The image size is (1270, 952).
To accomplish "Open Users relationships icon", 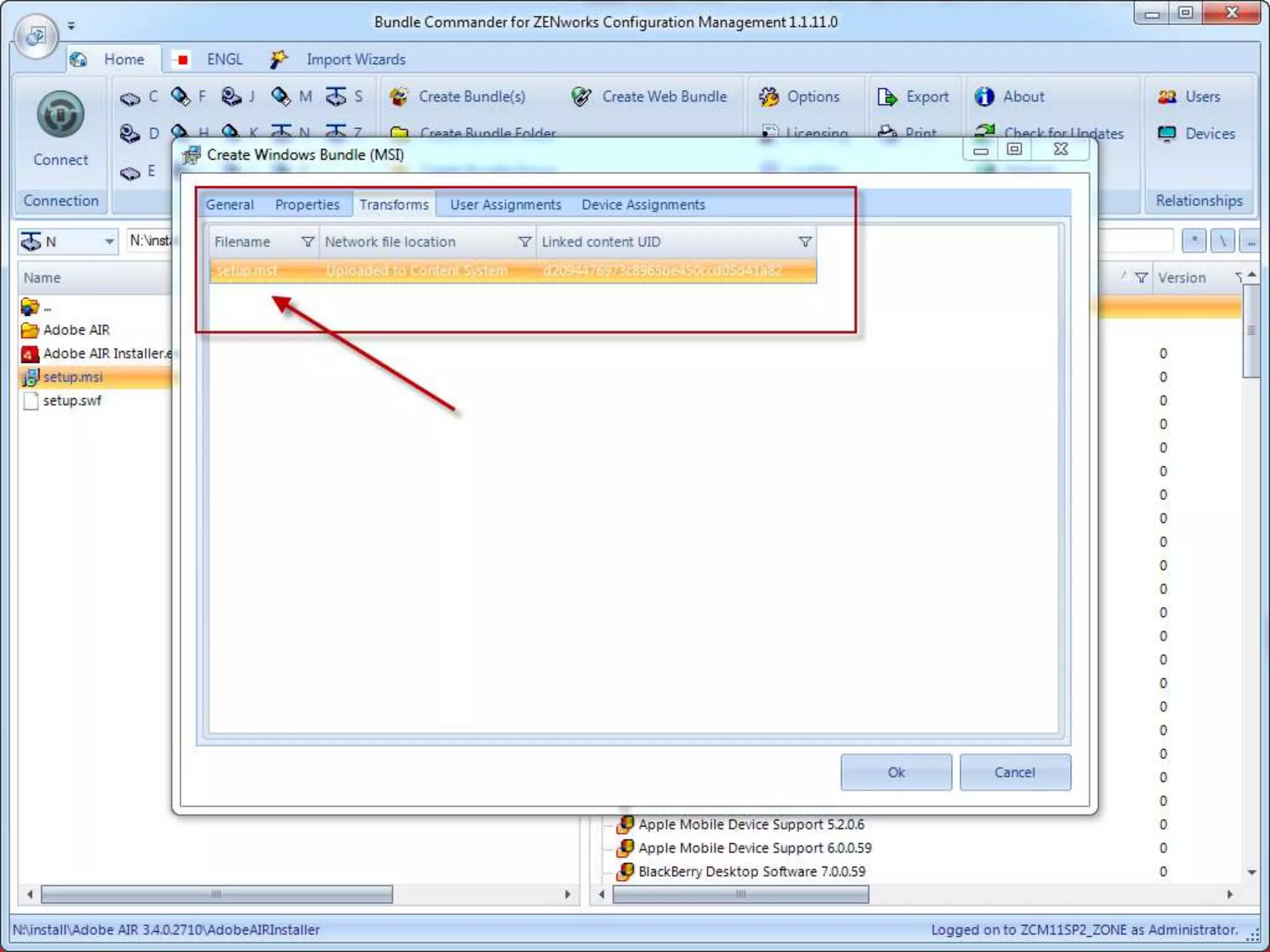I will pyautogui.click(x=1167, y=97).
